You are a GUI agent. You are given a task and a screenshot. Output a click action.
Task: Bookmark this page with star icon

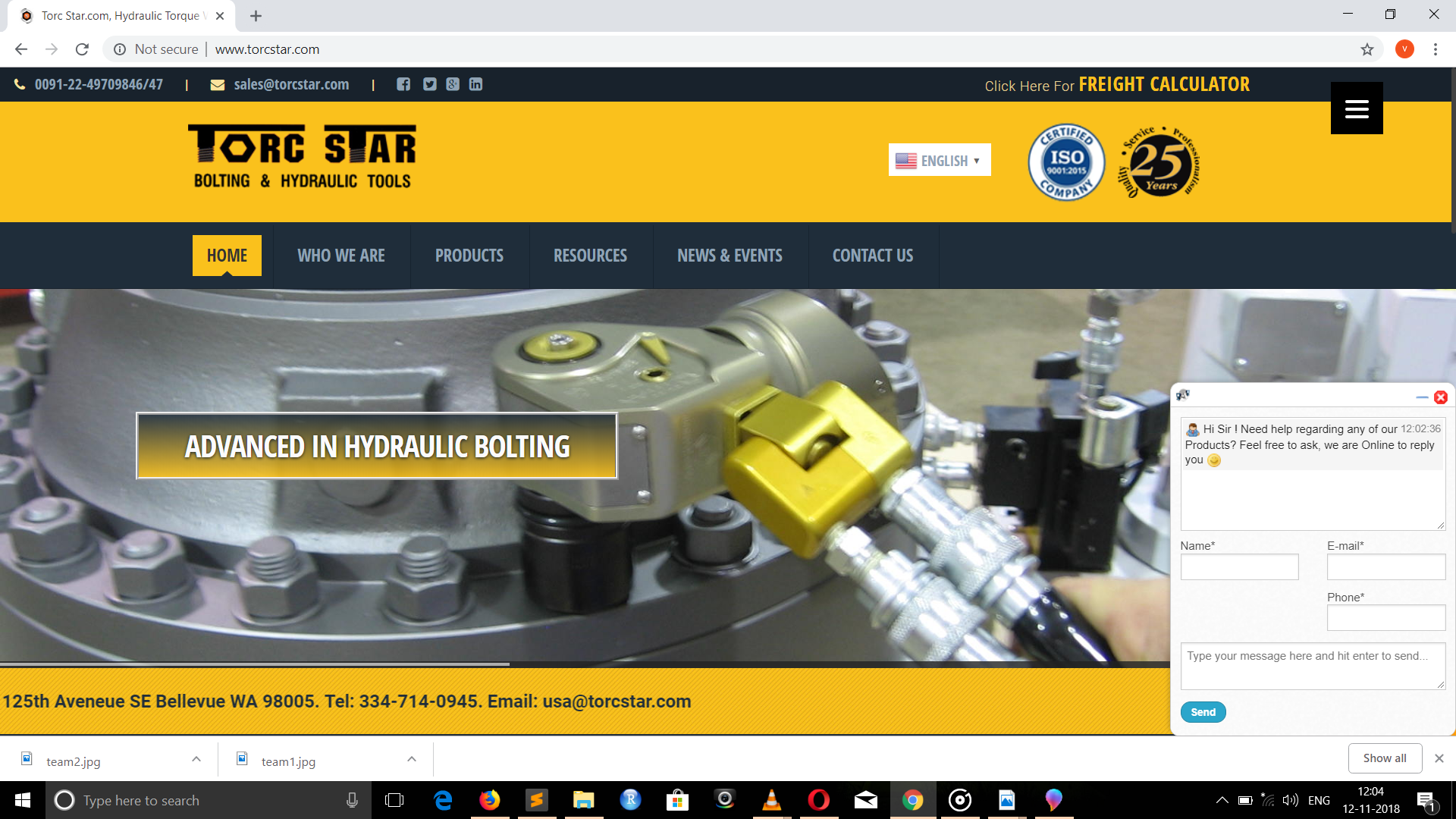pyautogui.click(x=1367, y=49)
